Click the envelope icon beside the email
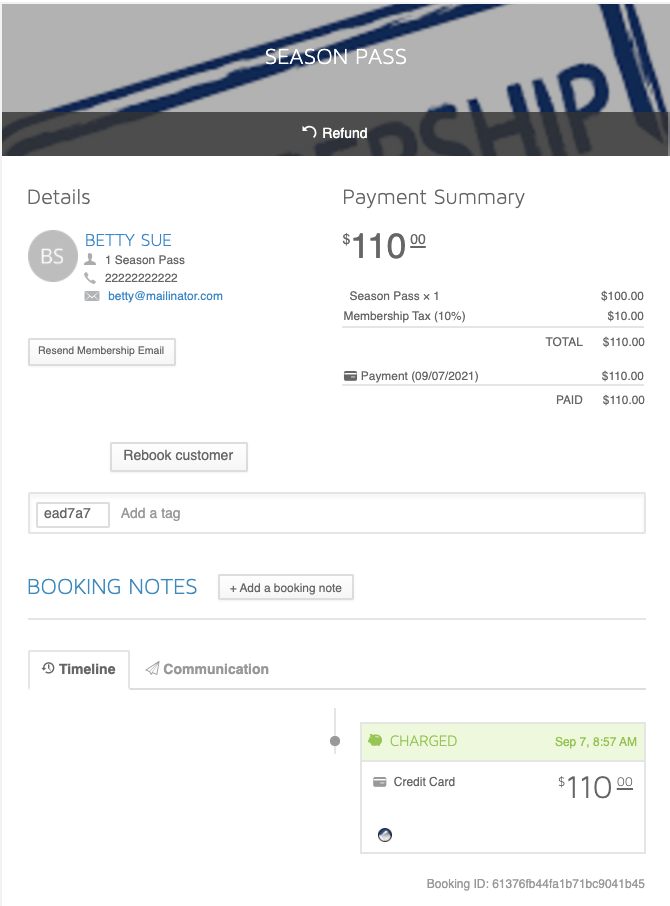 tap(92, 296)
